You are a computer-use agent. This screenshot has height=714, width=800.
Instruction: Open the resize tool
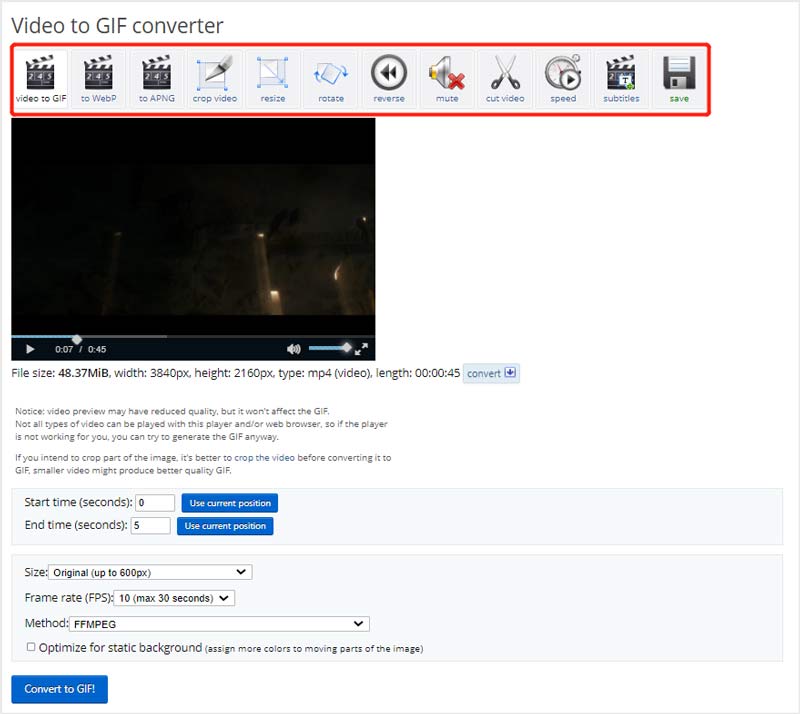coord(272,78)
